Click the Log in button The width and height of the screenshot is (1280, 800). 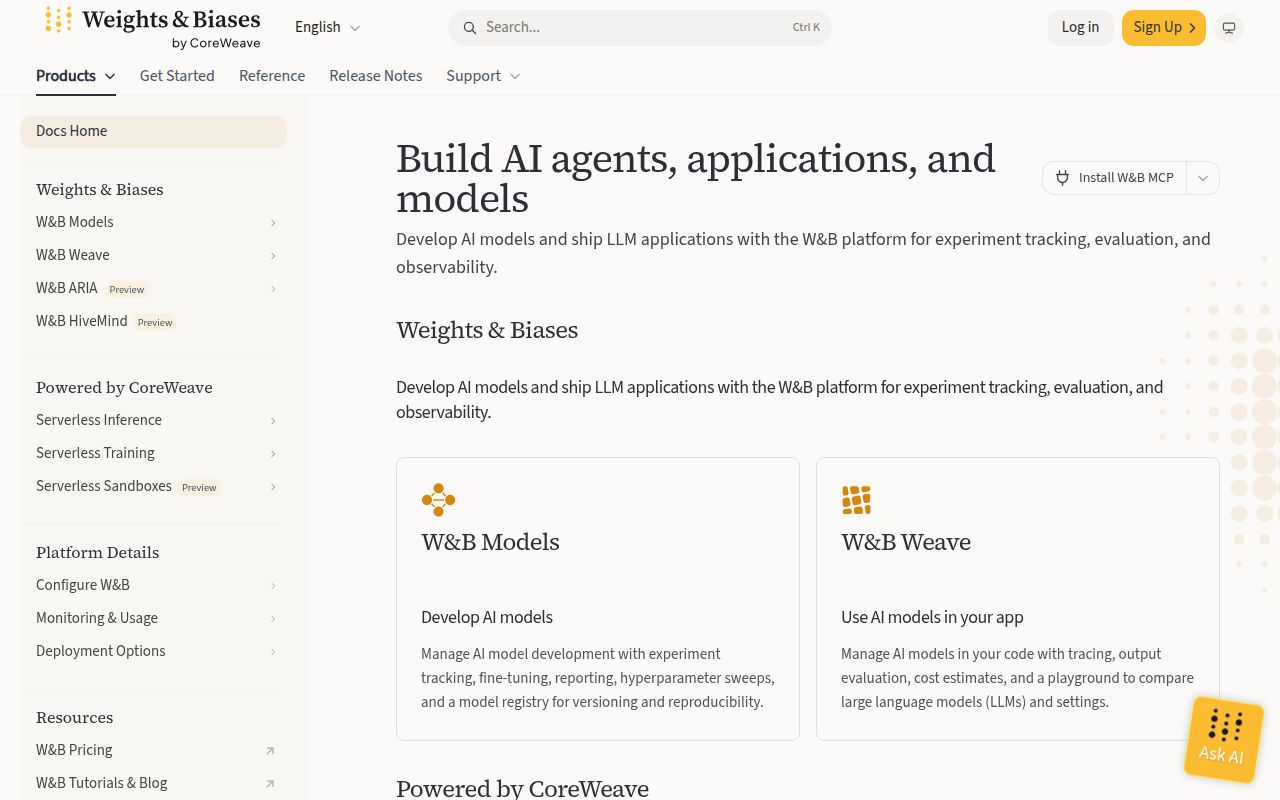click(x=1080, y=28)
